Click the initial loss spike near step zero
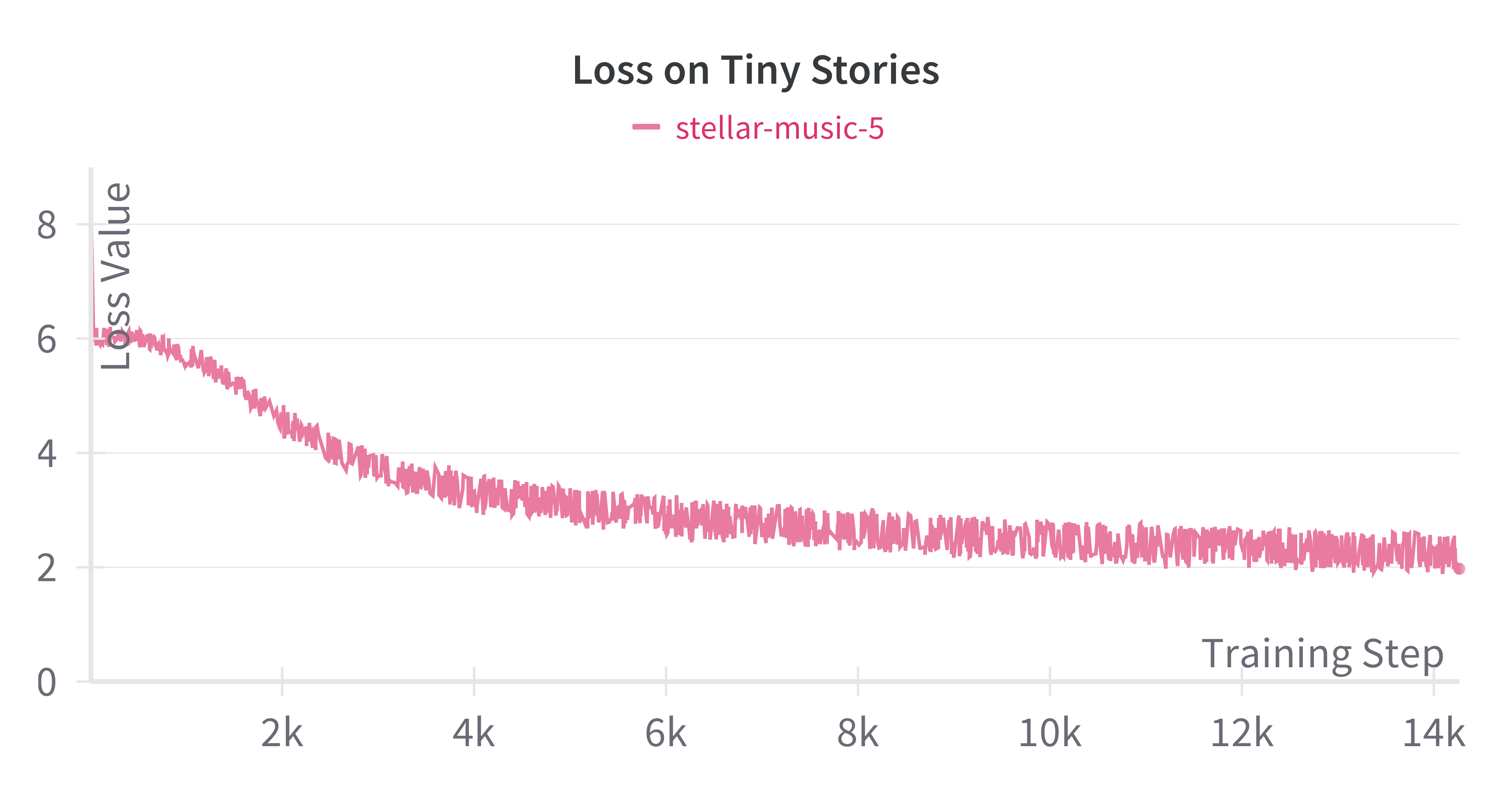The height and width of the screenshot is (794, 1512). (x=93, y=282)
